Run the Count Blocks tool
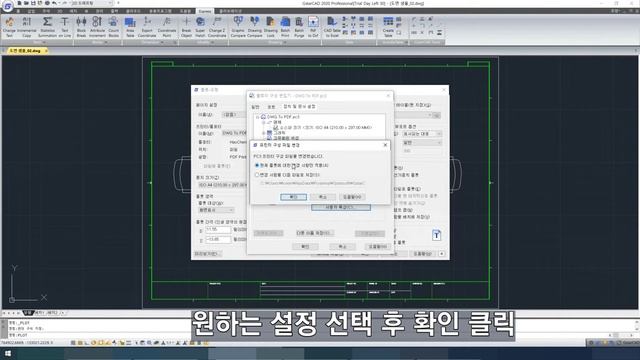Viewport: 640px width, 360px height. (x=113, y=27)
